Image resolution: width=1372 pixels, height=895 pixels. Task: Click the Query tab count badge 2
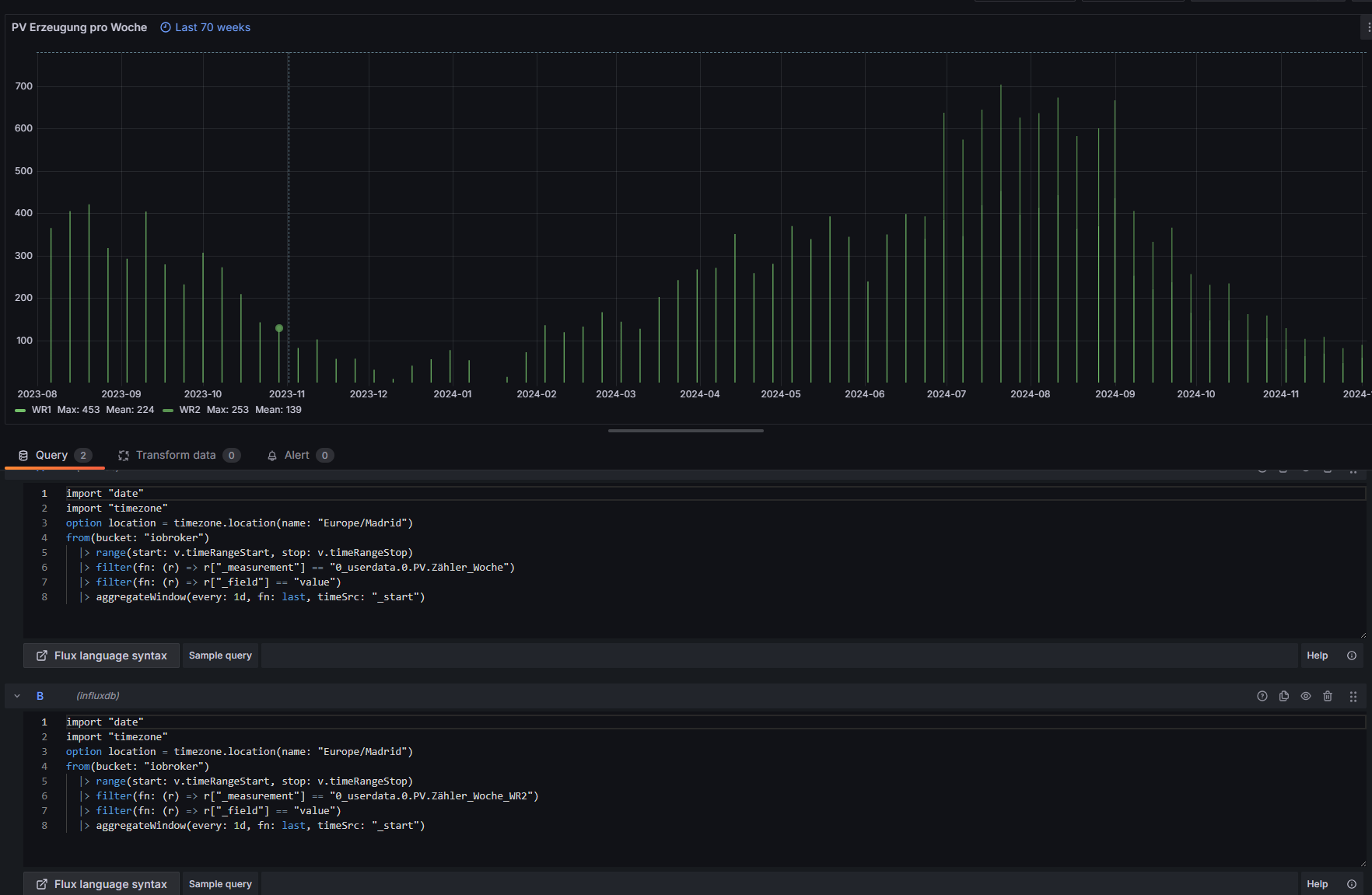83,456
